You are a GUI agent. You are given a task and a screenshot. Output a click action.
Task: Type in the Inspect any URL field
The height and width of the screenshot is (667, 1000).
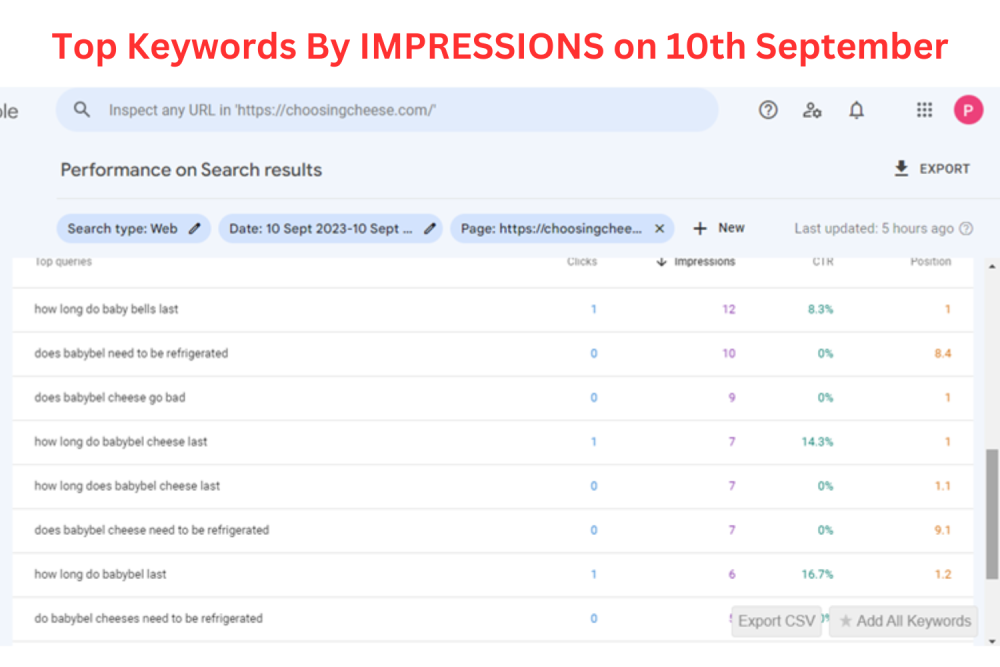(400, 110)
